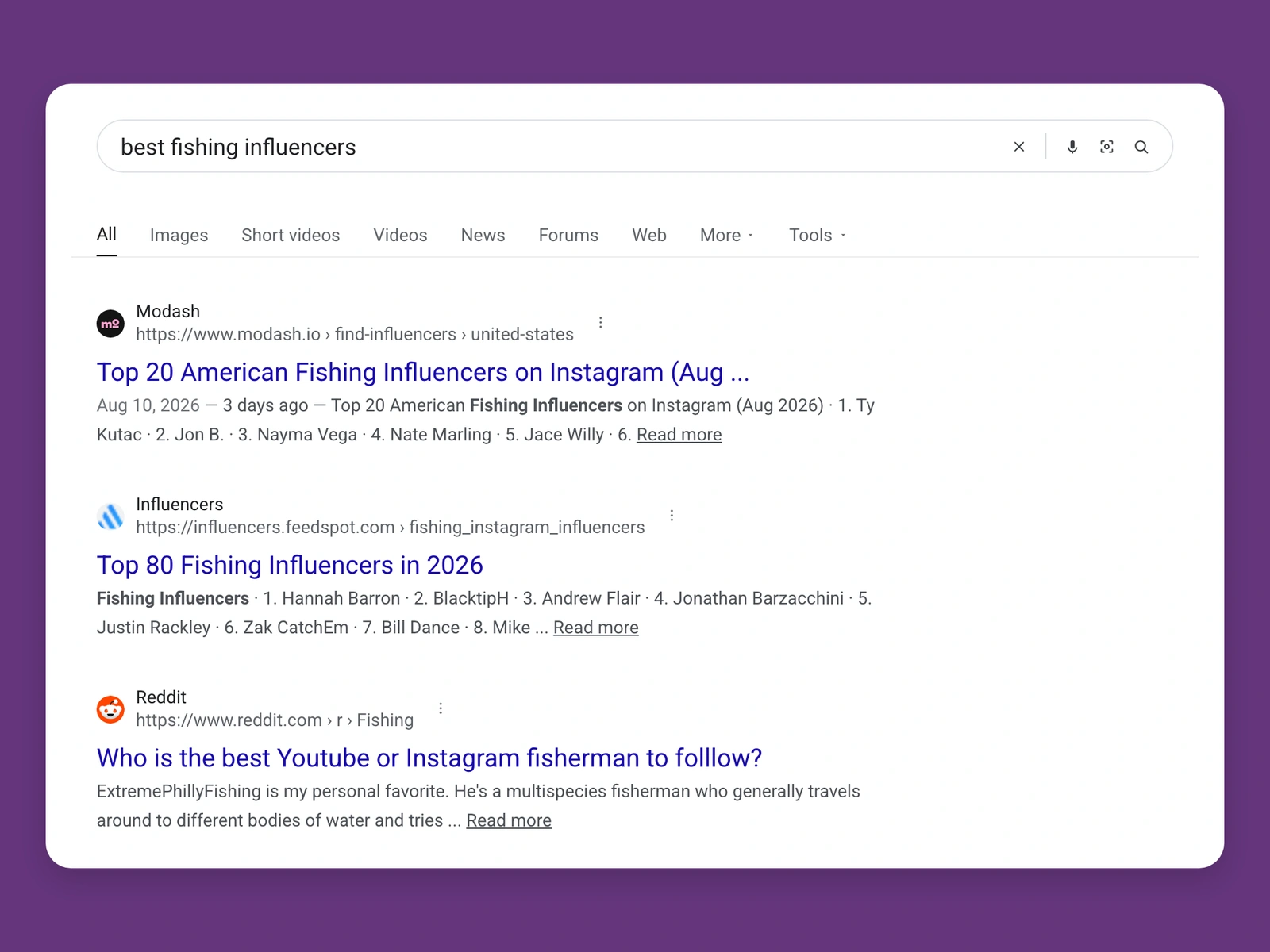The height and width of the screenshot is (952, 1270).
Task: Click the Modash site favicon
Action: tap(110, 324)
